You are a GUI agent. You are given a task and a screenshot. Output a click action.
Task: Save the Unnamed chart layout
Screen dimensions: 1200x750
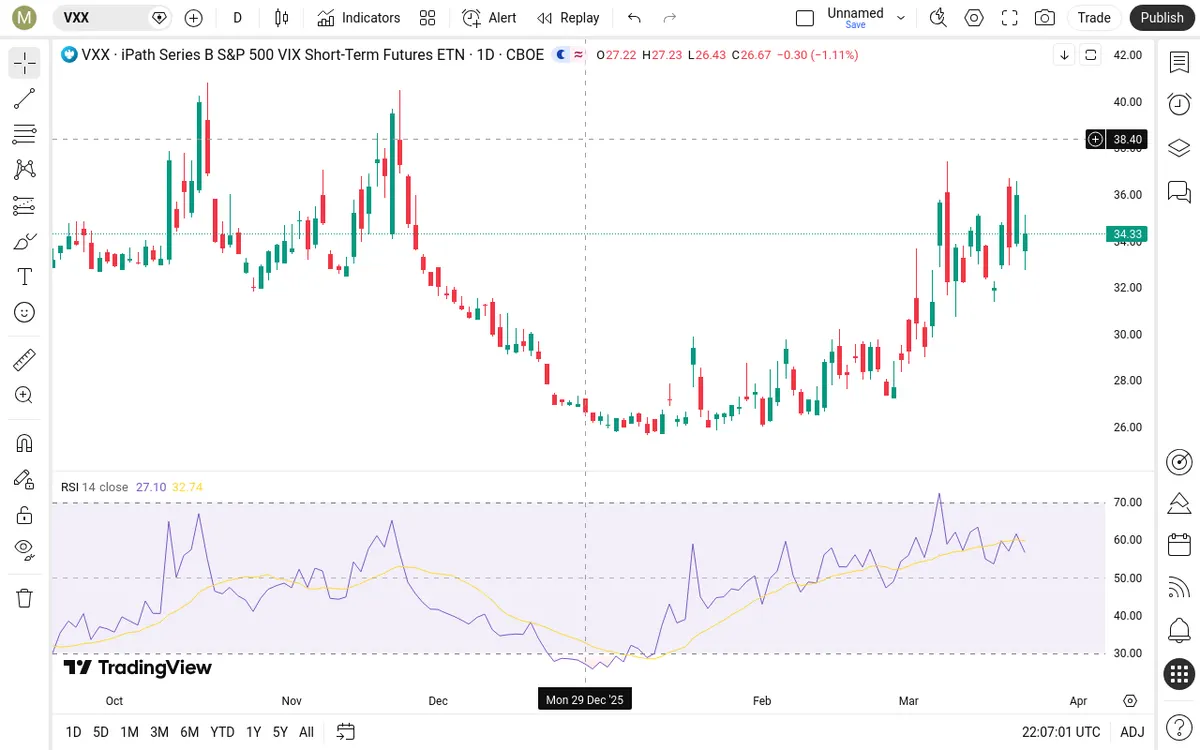(x=855, y=25)
